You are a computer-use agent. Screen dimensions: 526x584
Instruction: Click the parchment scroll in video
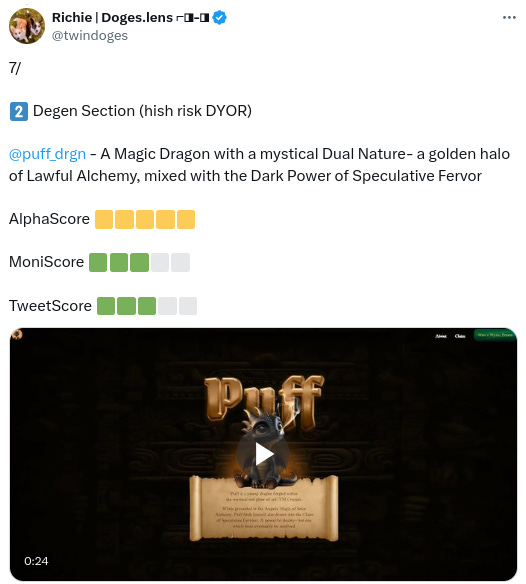coord(264,508)
